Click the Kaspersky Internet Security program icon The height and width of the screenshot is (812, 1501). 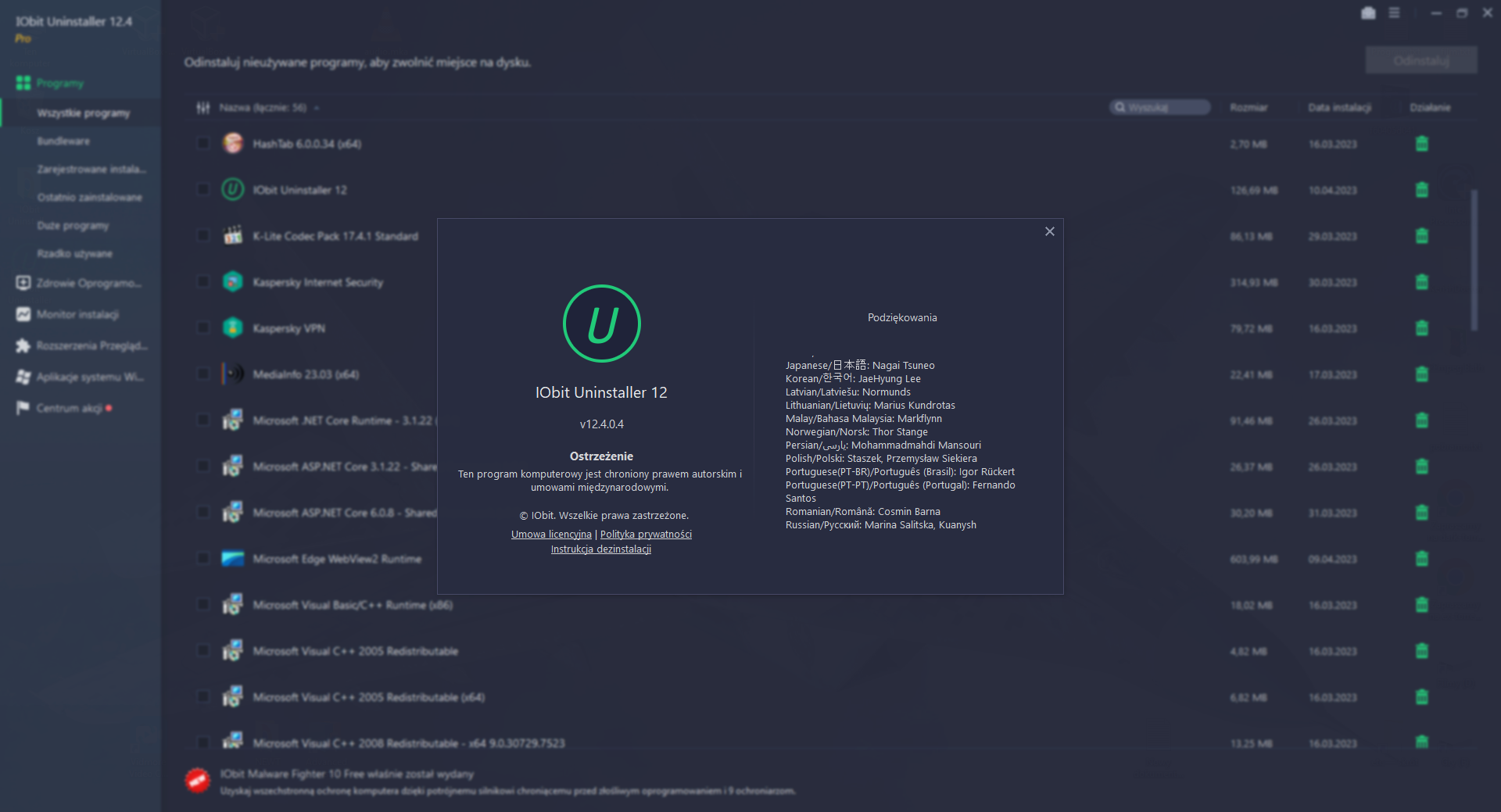click(x=233, y=281)
